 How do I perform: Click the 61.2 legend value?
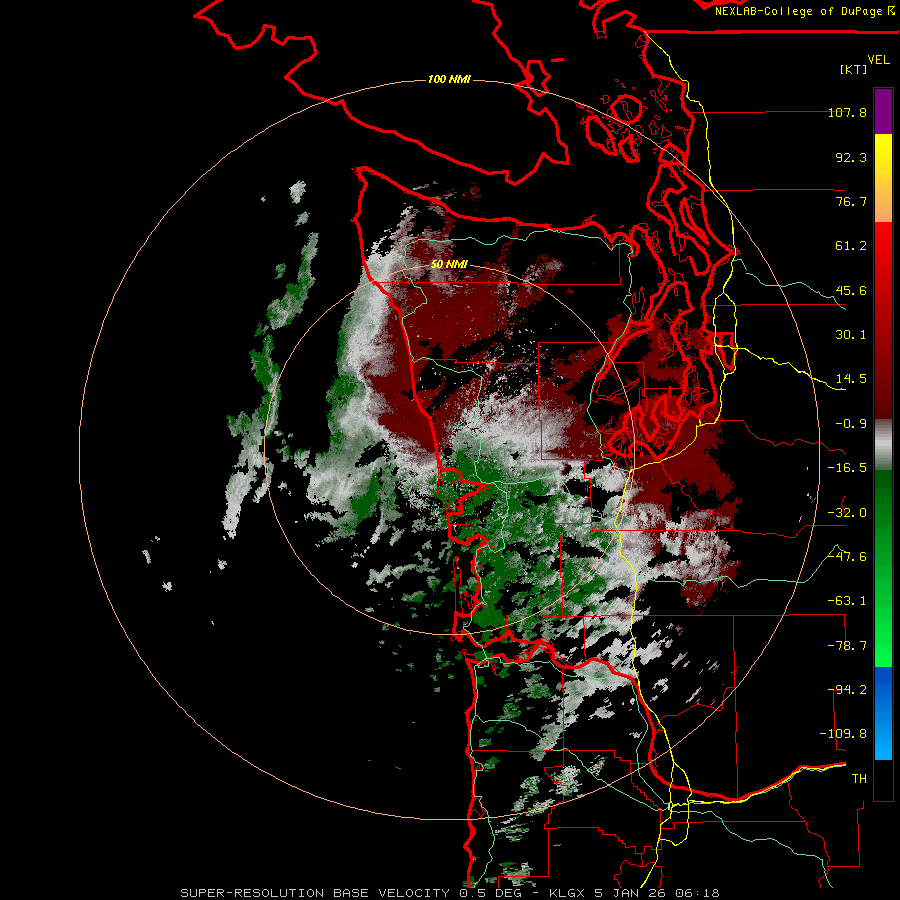click(851, 246)
